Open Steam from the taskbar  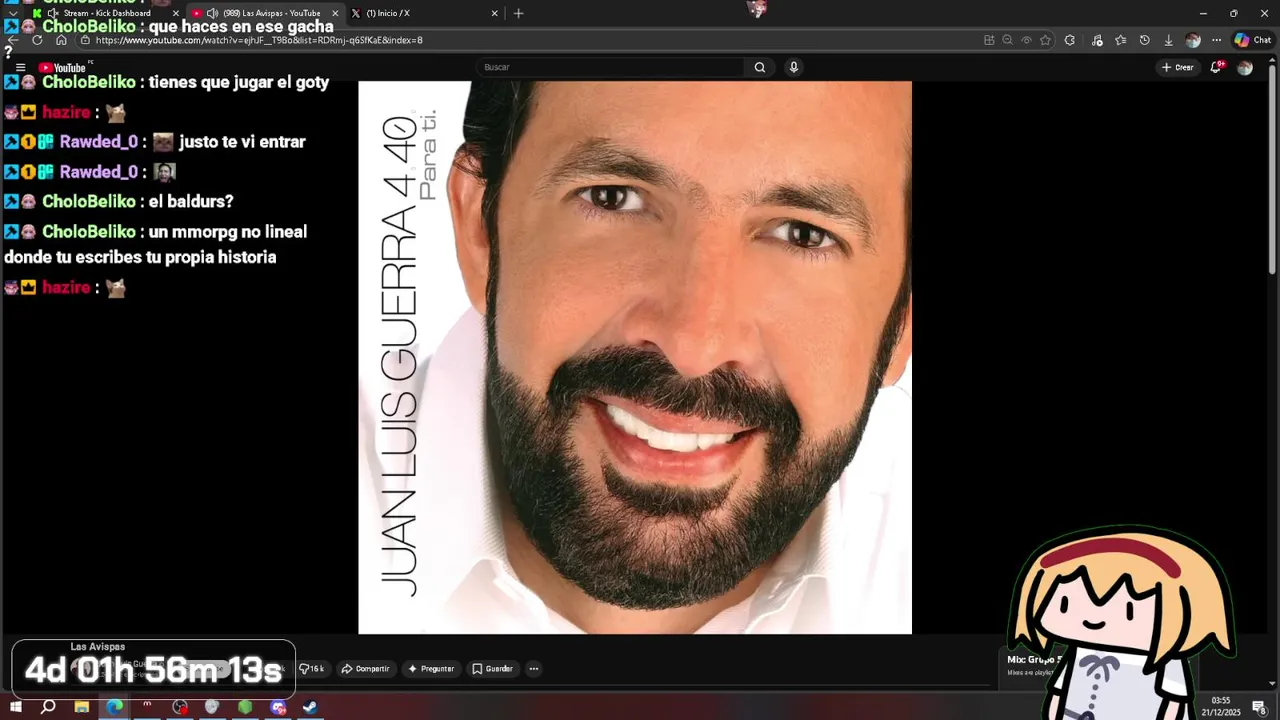tap(310, 707)
